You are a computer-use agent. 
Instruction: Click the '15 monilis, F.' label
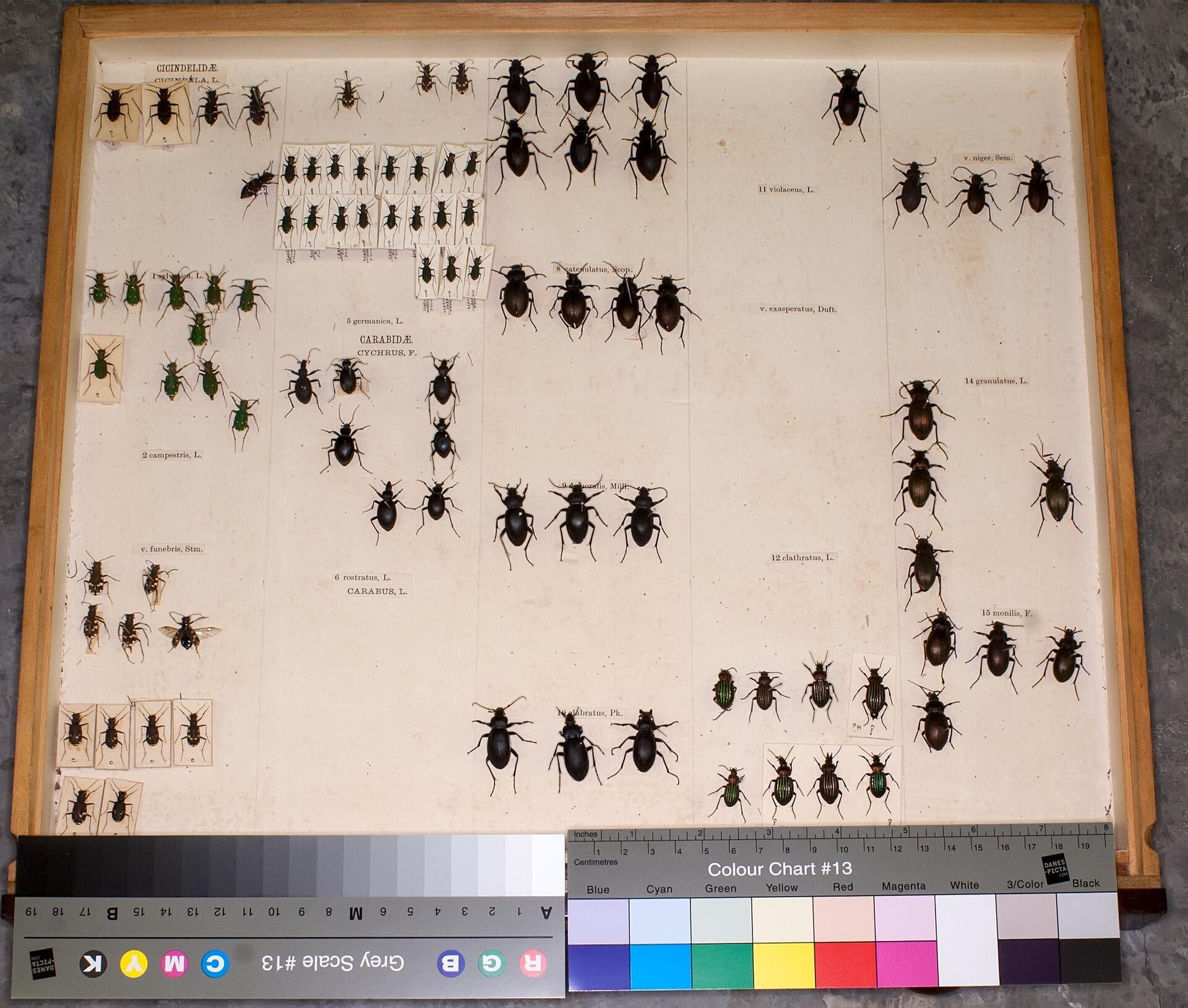1007,613
